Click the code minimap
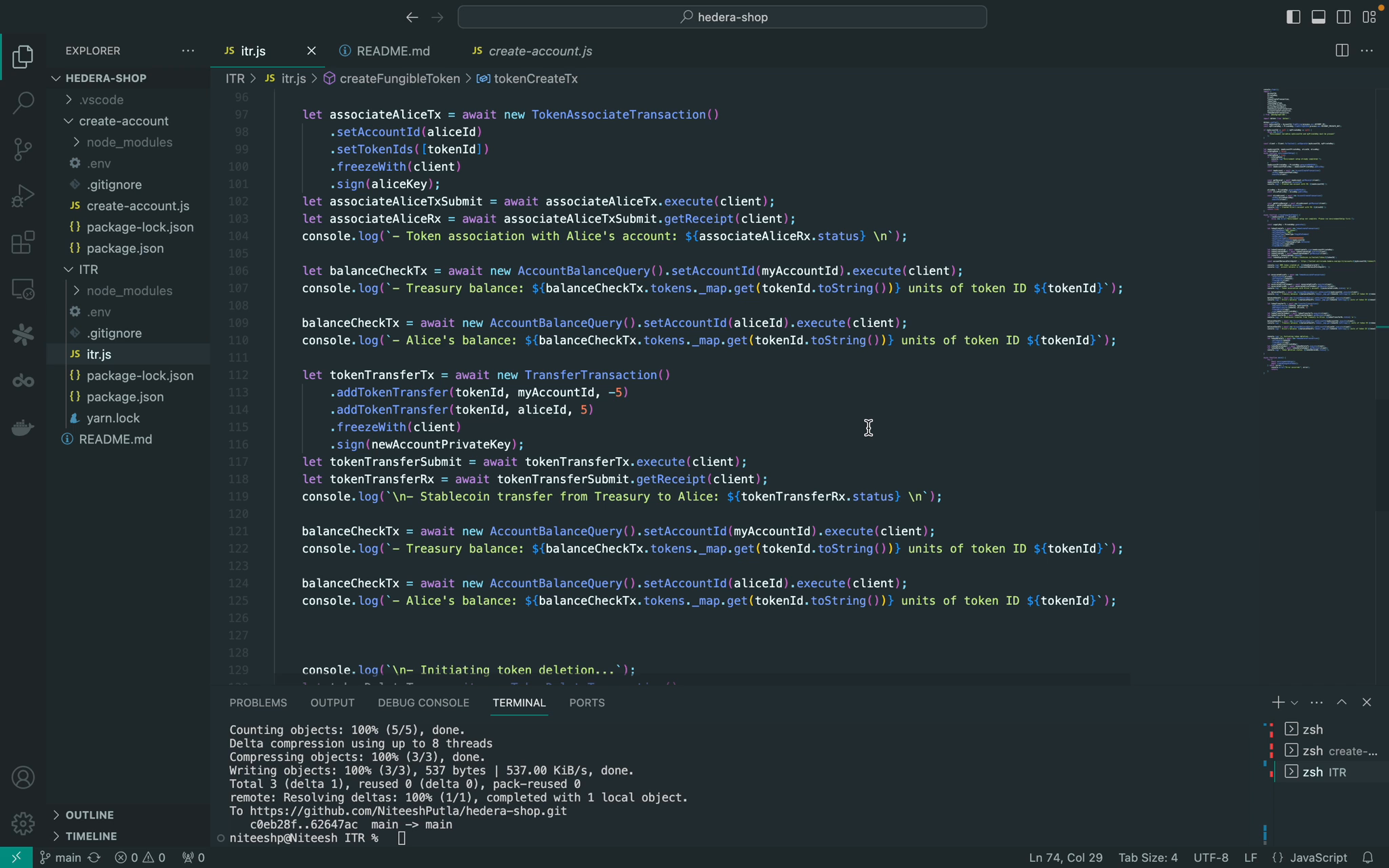Image resolution: width=1389 pixels, height=868 pixels. (x=1319, y=231)
